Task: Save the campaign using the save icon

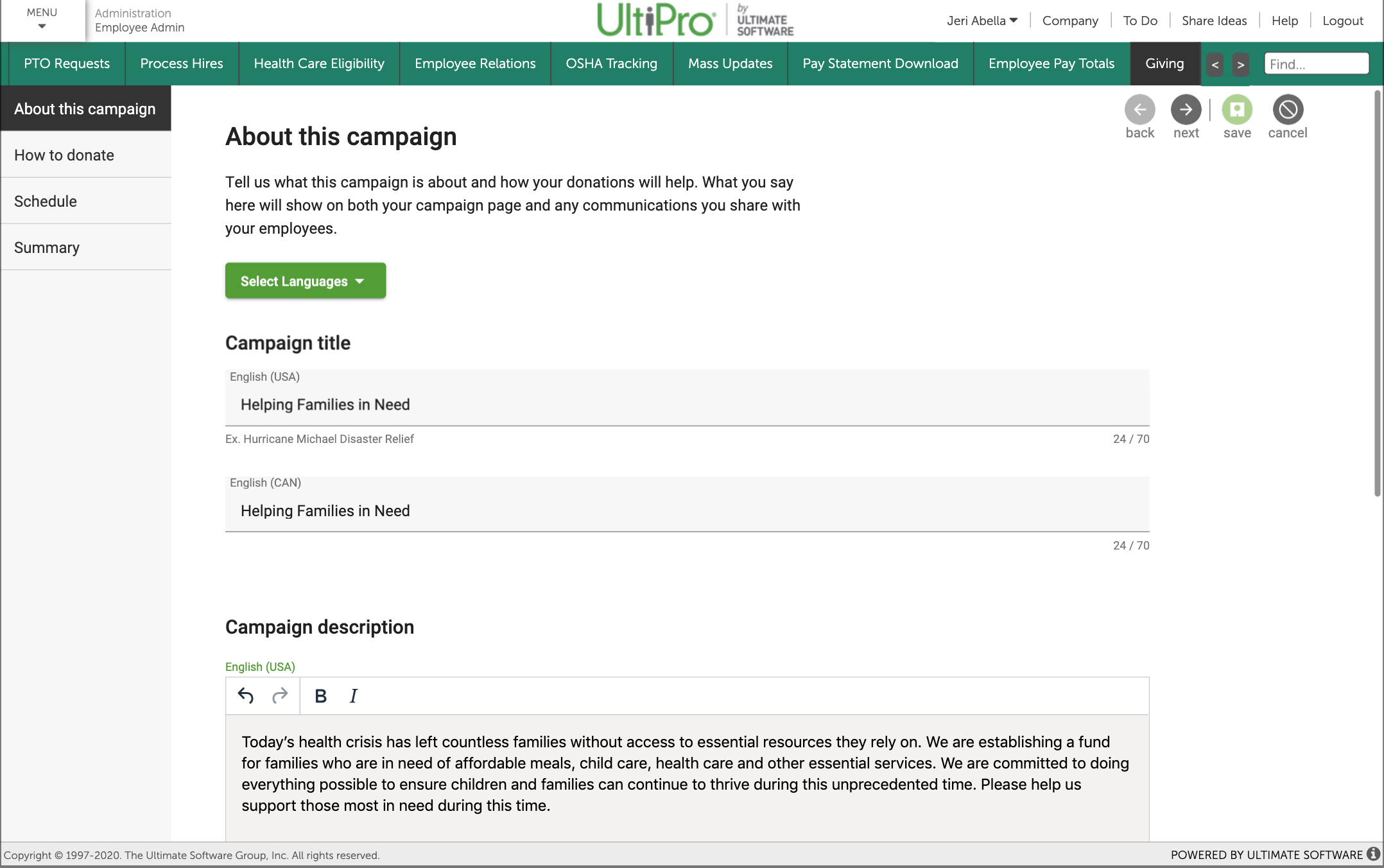Action: [x=1237, y=109]
